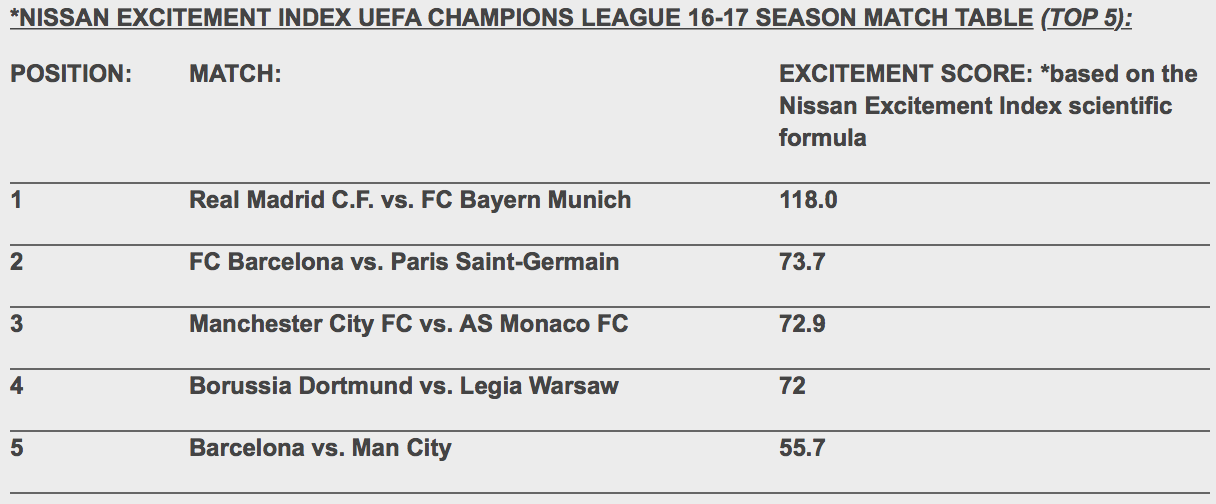
Task: Click the POSITION column header
Action: pyautogui.click(x=71, y=74)
